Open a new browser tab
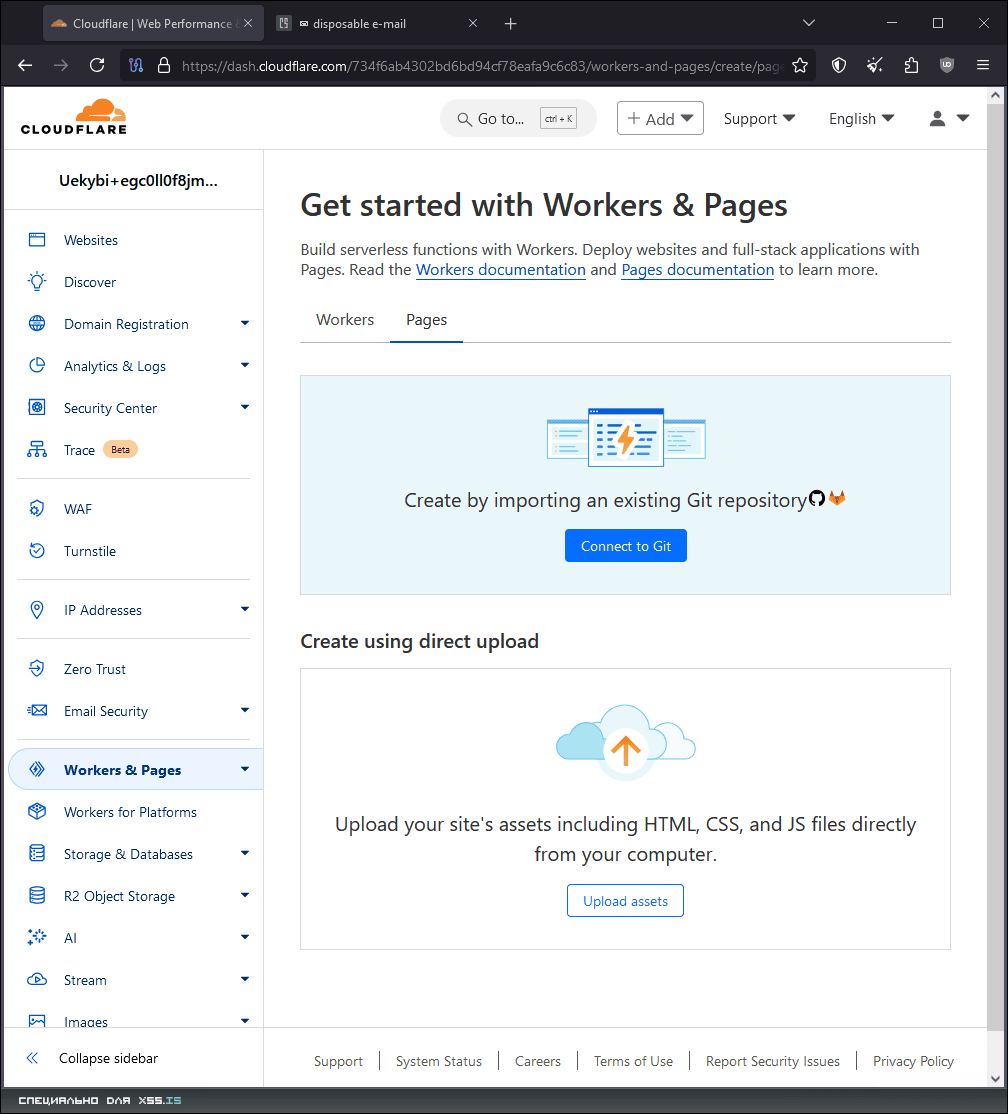The image size is (1008, 1114). [x=510, y=23]
